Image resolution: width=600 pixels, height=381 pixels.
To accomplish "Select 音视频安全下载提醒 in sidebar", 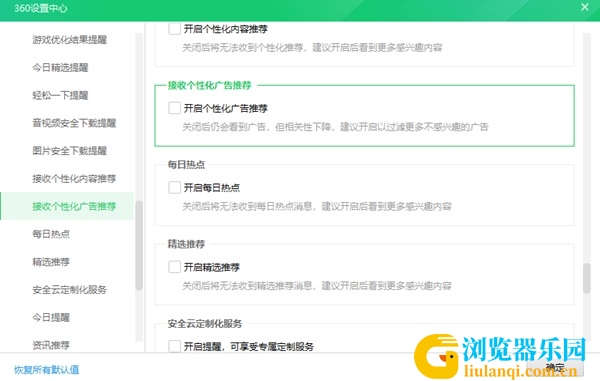I will click(74, 123).
